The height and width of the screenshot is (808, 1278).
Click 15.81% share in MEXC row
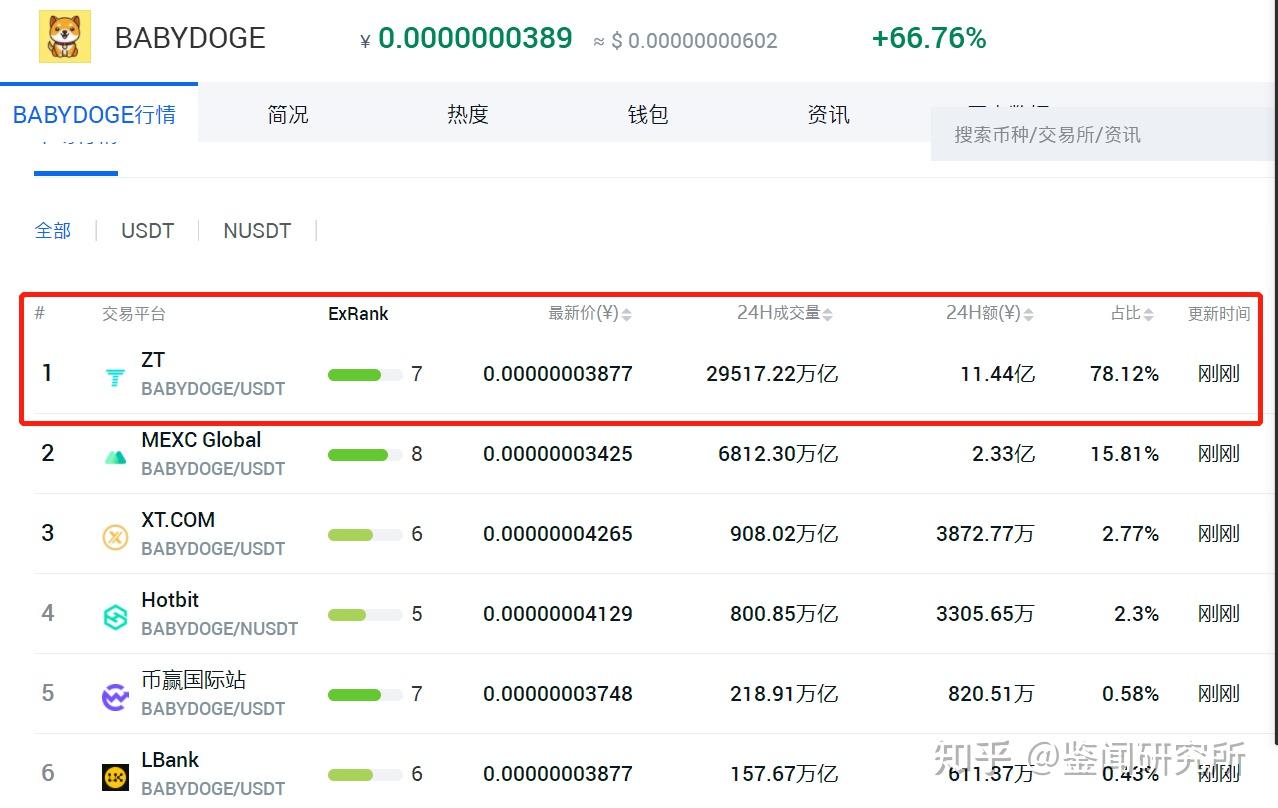tap(1124, 454)
